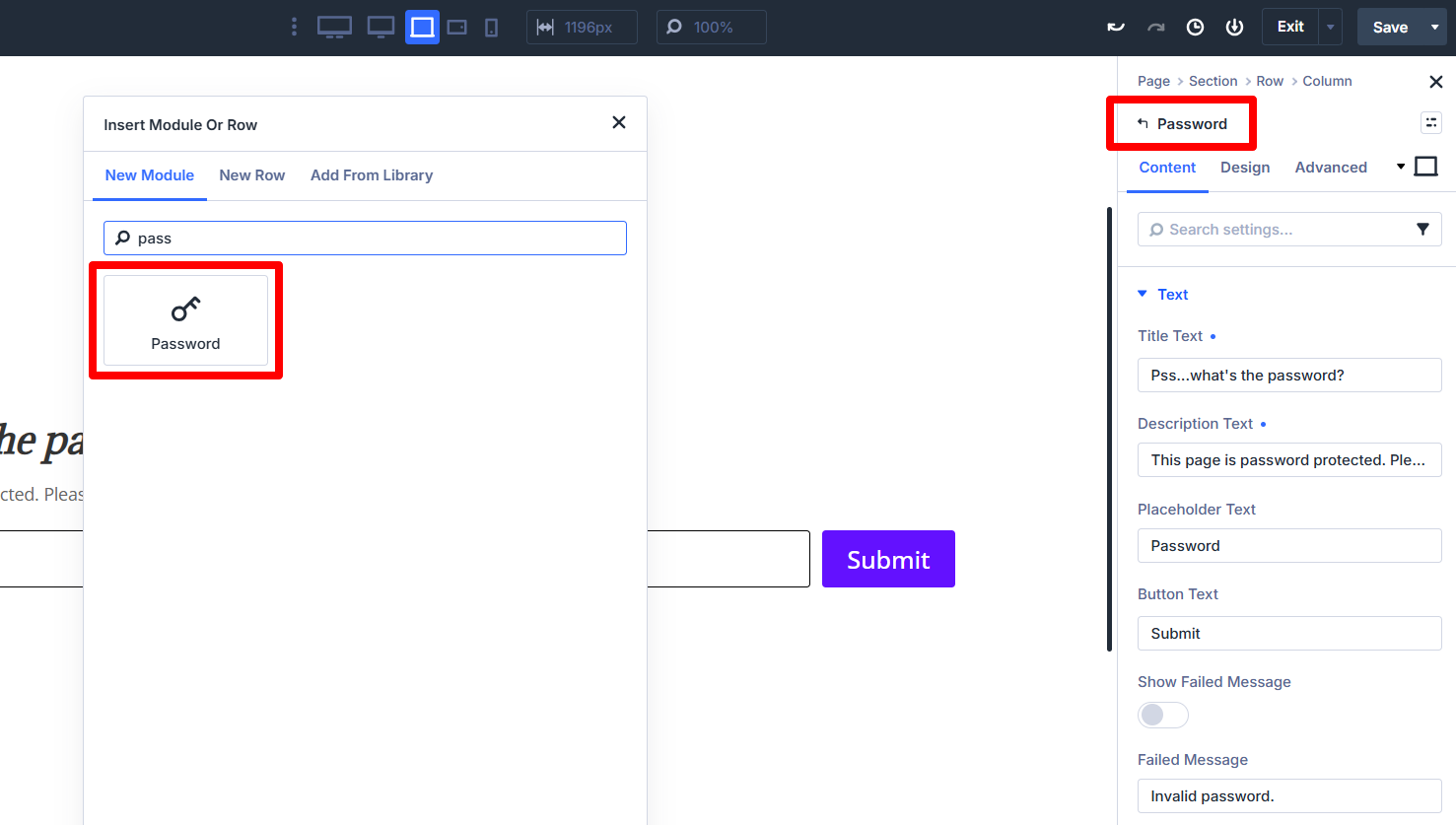Switch to the small tablet view
The height and width of the screenshot is (825, 1456).
point(457,27)
